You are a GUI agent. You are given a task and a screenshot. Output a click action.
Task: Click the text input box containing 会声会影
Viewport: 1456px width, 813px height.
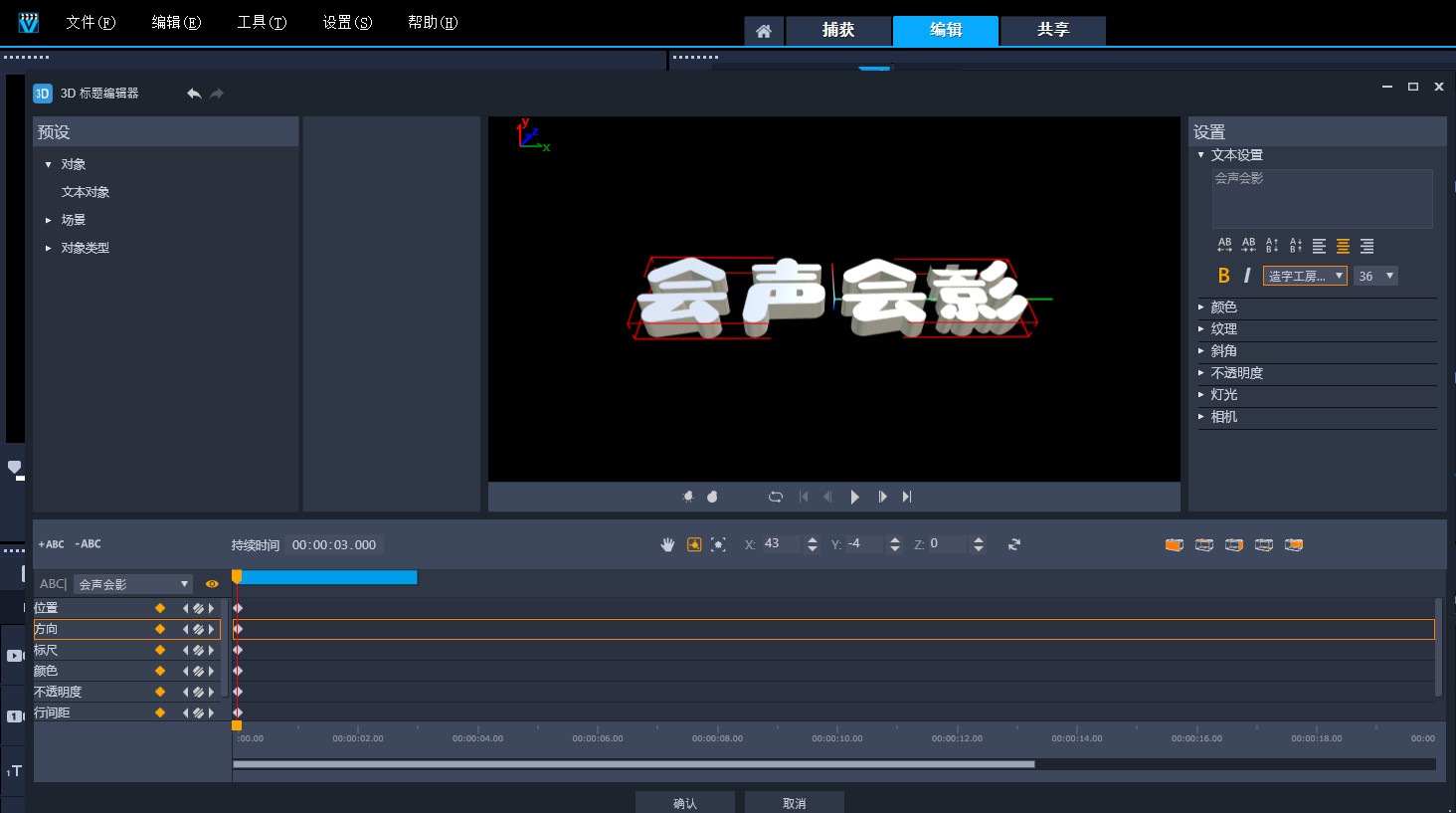1322,199
